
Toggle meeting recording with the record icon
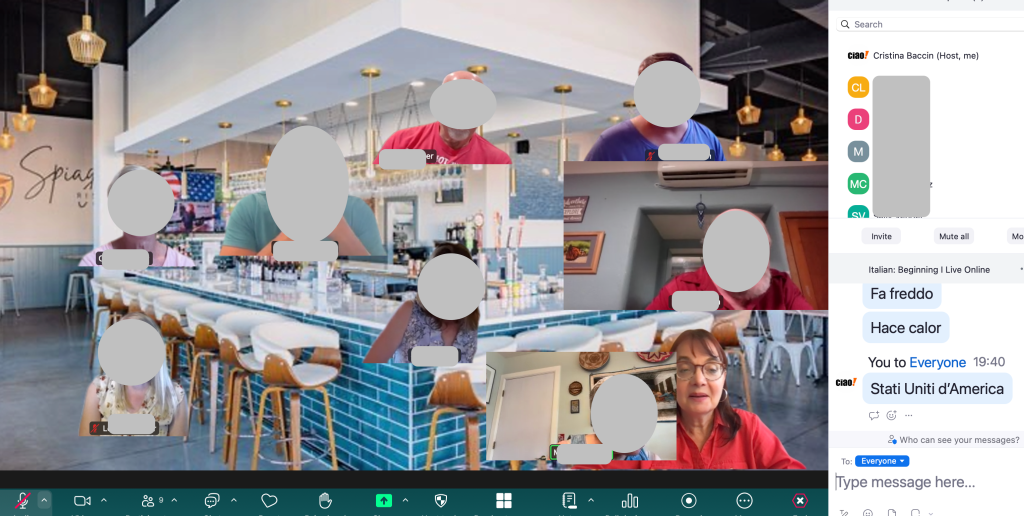pos(689,500)
